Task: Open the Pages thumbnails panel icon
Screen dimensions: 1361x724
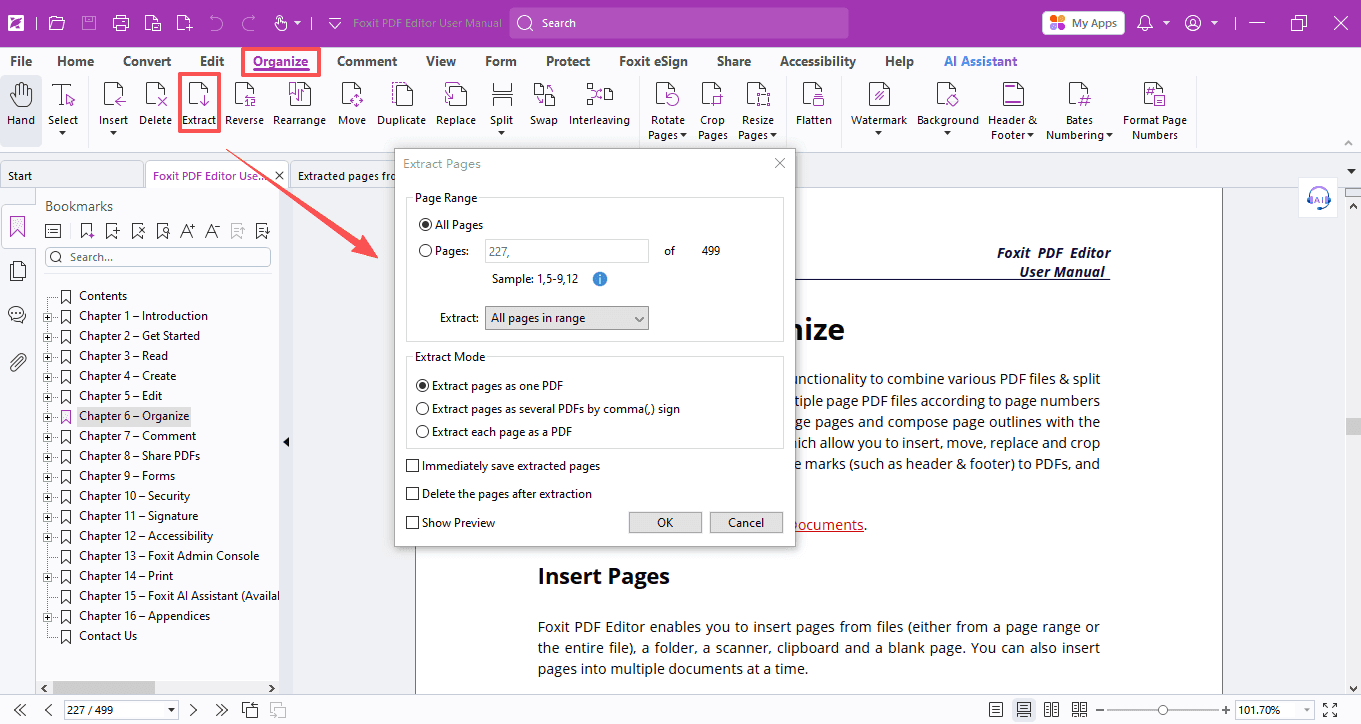Action: 17,271
